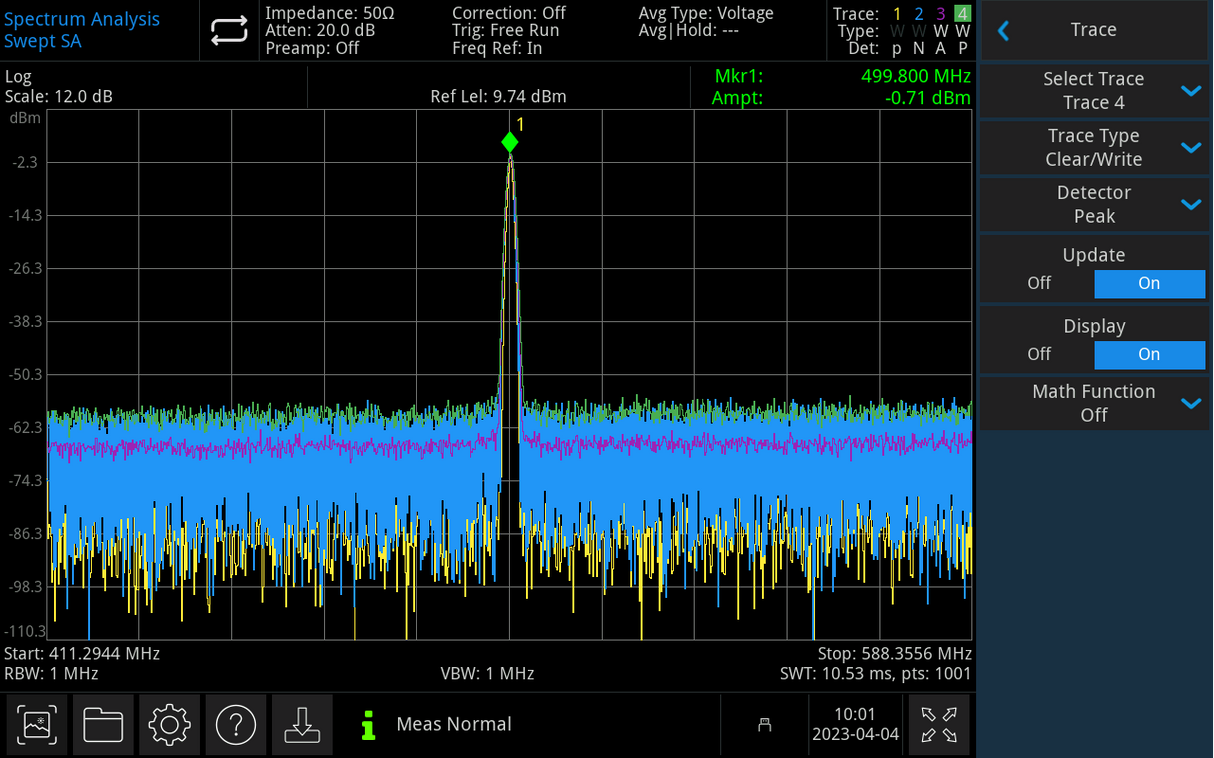Click the lock icon in status bar

pyautogui.click(x=764, y=725)
